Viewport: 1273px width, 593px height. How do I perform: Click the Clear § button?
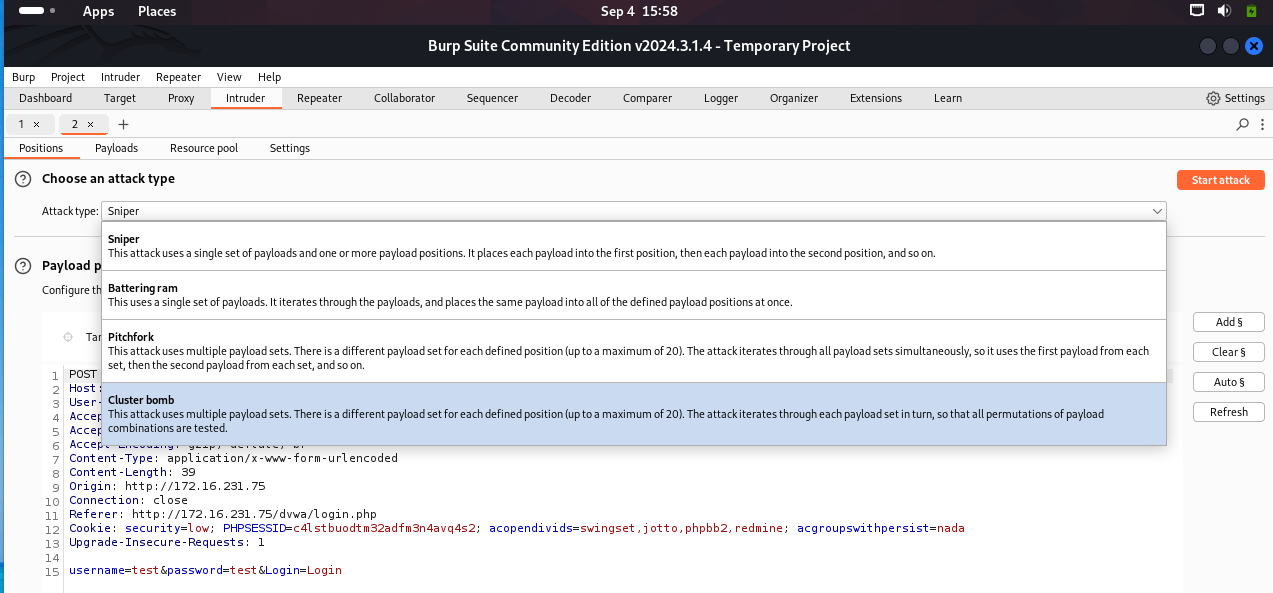pyautogui.click(x=1229, y=352)
